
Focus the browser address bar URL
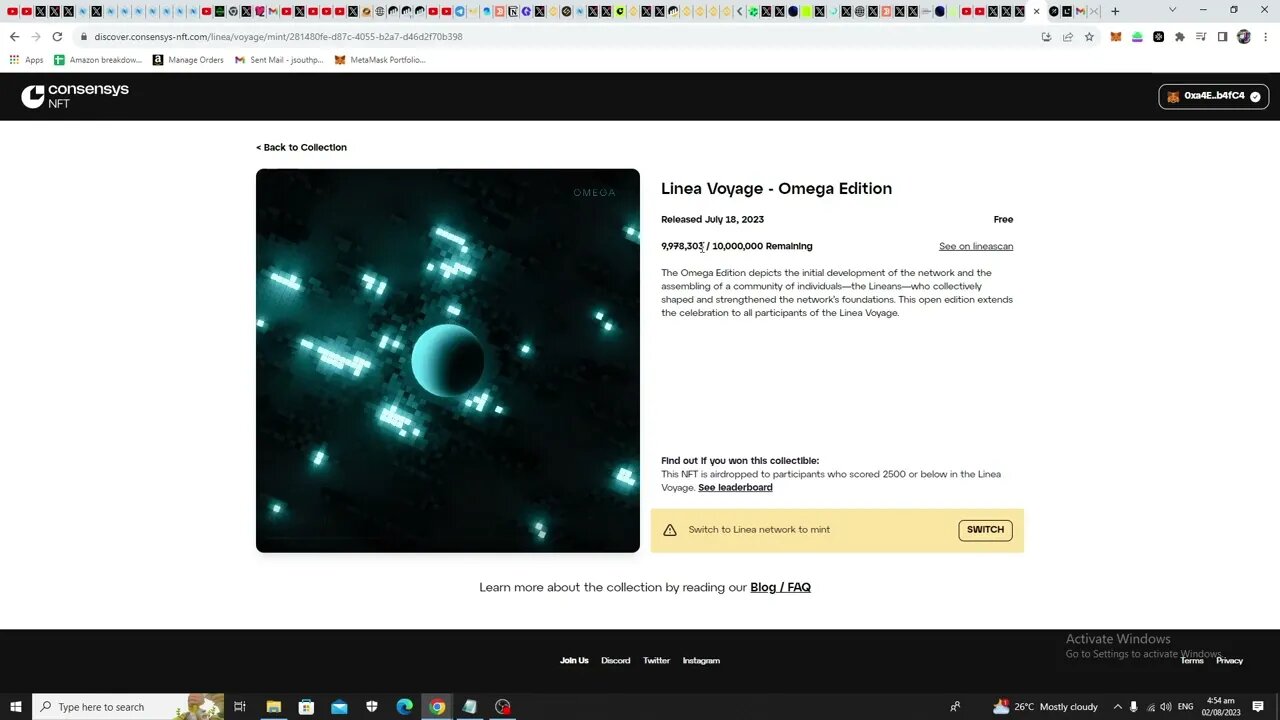(279, 37)
